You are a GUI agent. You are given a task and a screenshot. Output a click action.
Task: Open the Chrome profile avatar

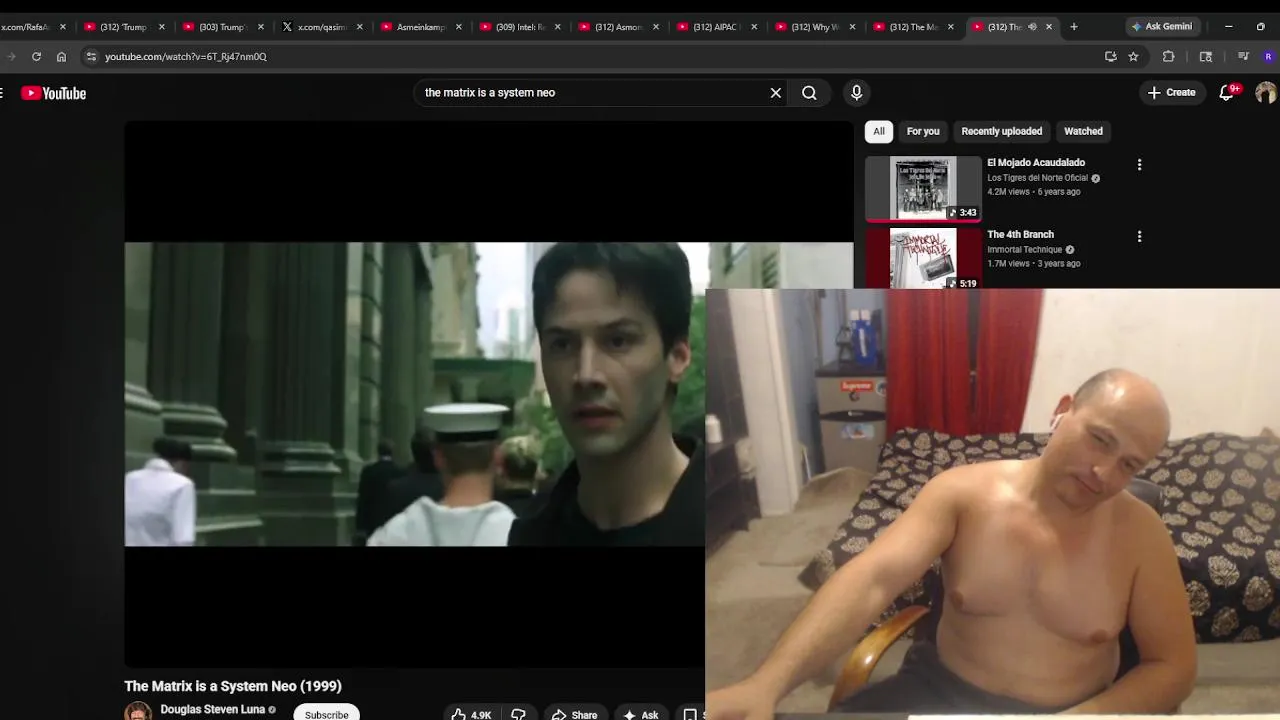(1269, 57)
